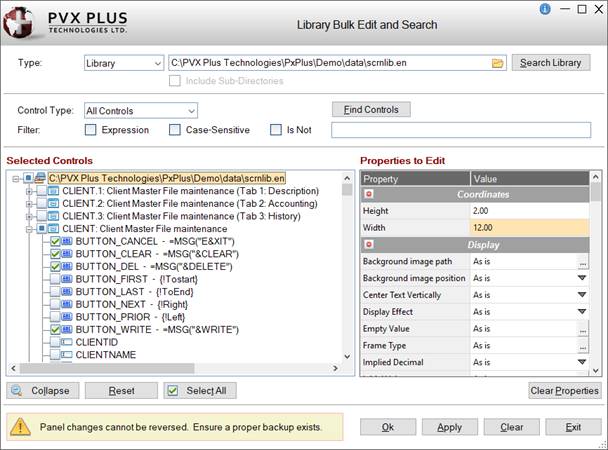Check the CLIENTNAME checkbox
Screen dimensions: 608x450
click(55, 355)
